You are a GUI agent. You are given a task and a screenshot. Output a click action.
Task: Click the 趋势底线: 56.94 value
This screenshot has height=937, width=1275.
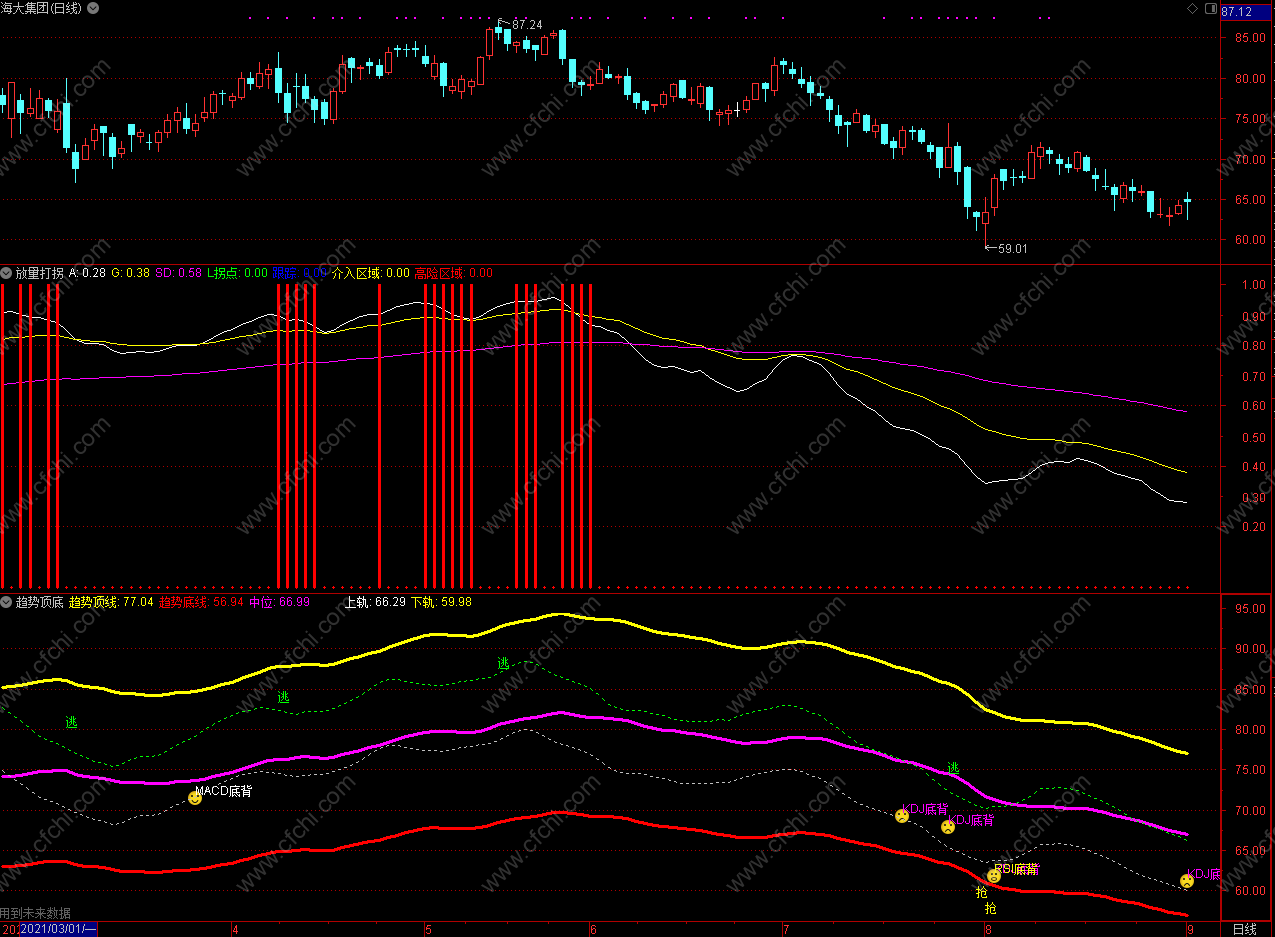point(201,602)
